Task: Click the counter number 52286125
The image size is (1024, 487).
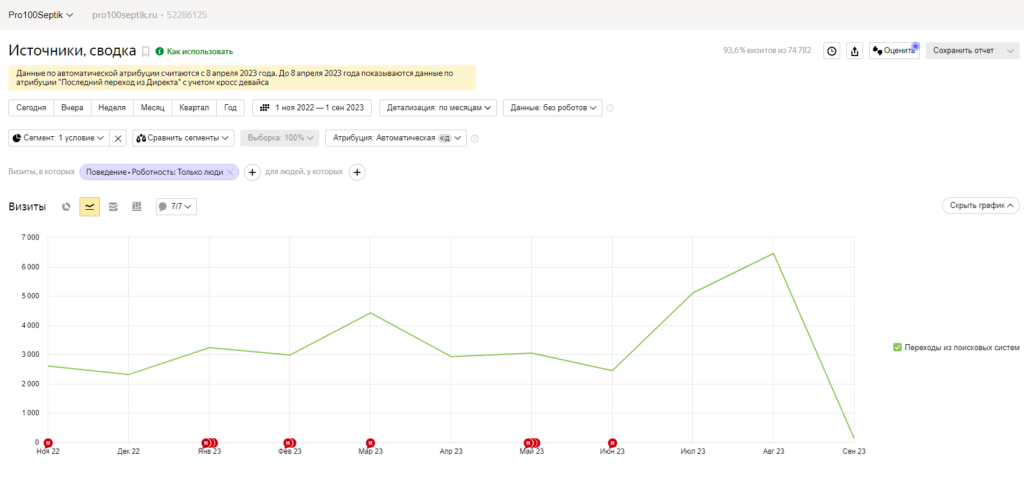Action: pos(187,14)
